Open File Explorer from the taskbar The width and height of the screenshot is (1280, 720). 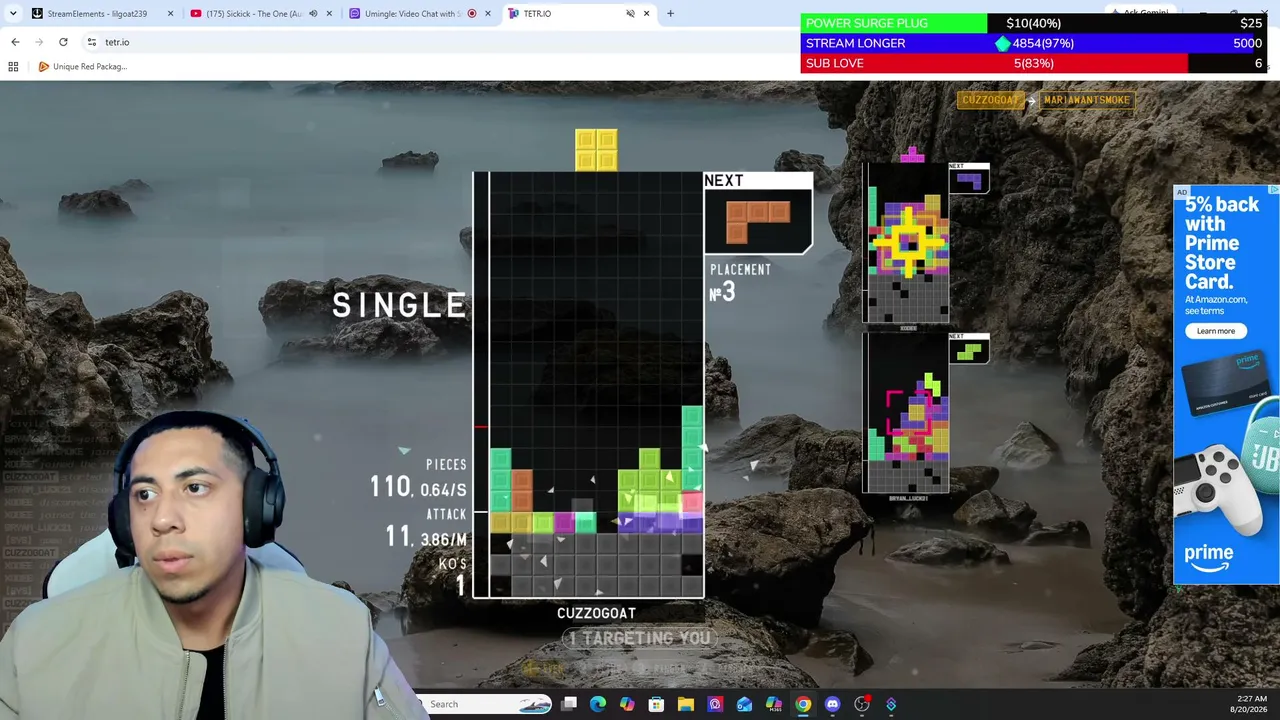pyautogui.click(x=686, y=704)
